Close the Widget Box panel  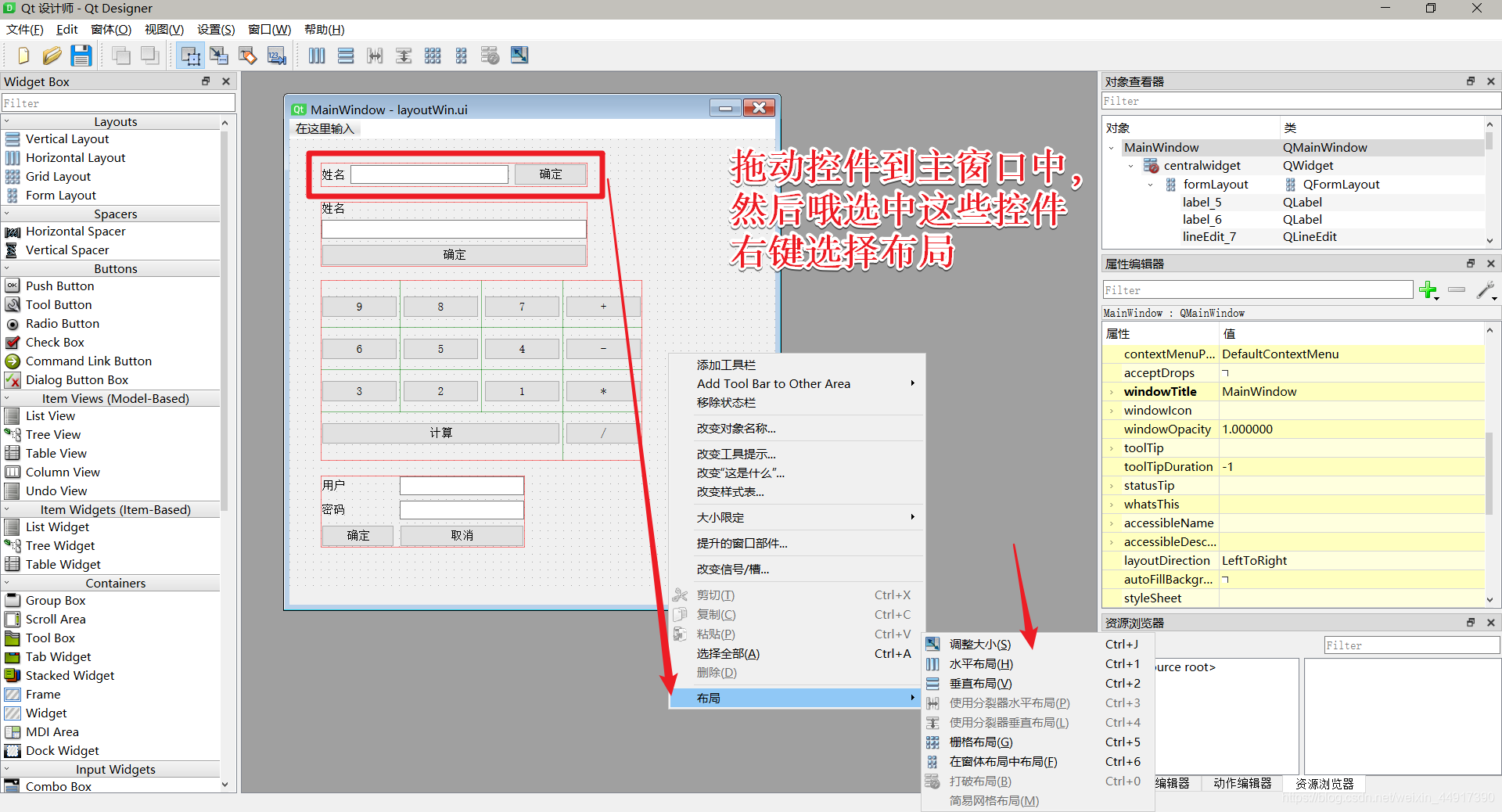click(226, 81)
